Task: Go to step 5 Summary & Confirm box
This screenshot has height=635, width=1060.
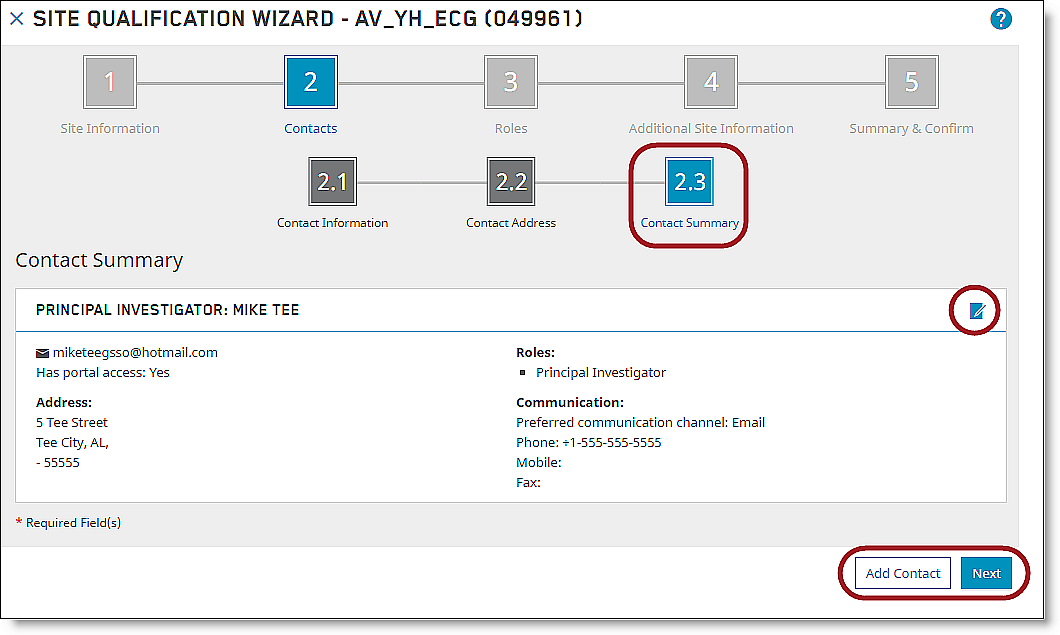Action: (910, 82)
